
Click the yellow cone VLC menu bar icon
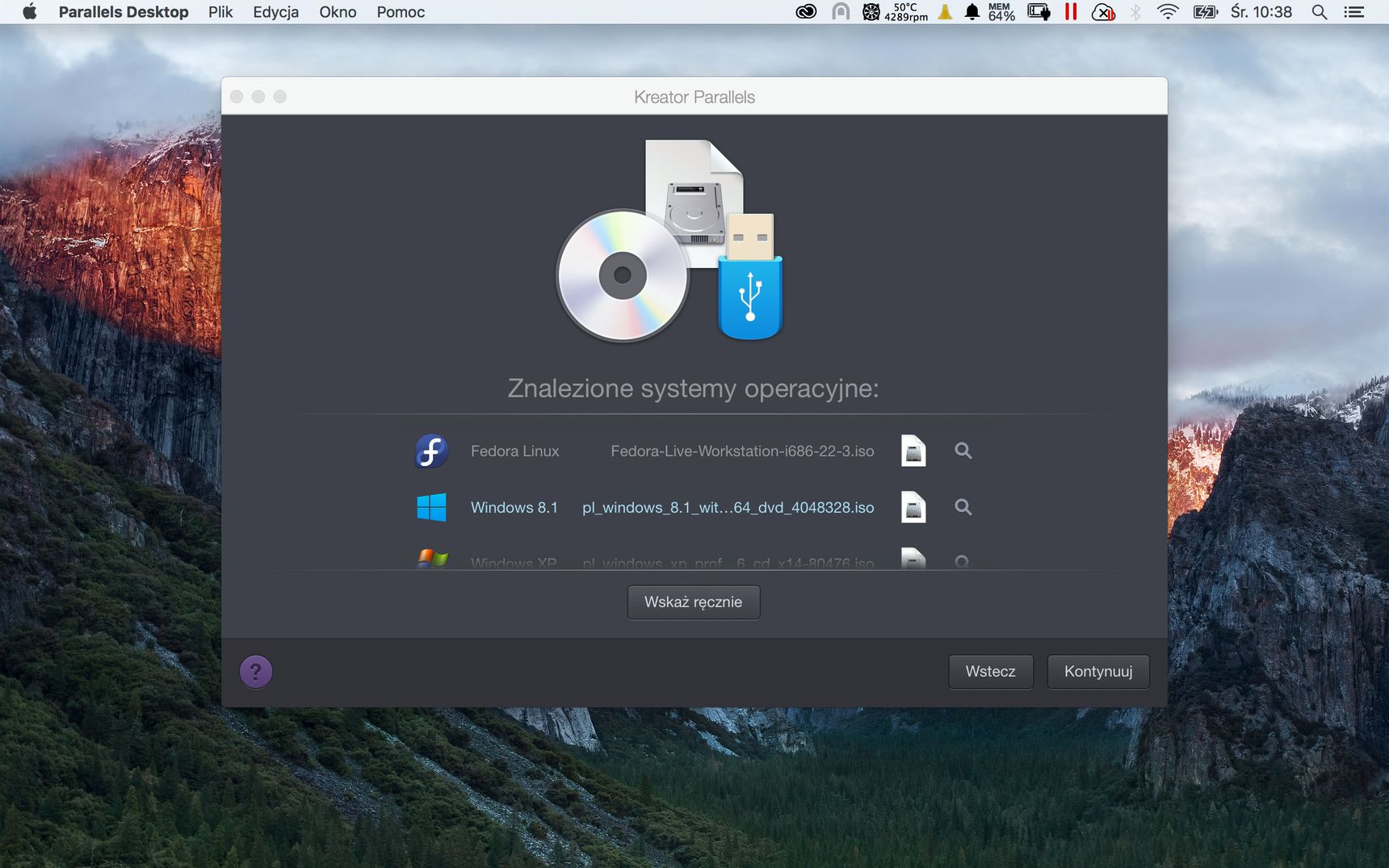point(945,12)
